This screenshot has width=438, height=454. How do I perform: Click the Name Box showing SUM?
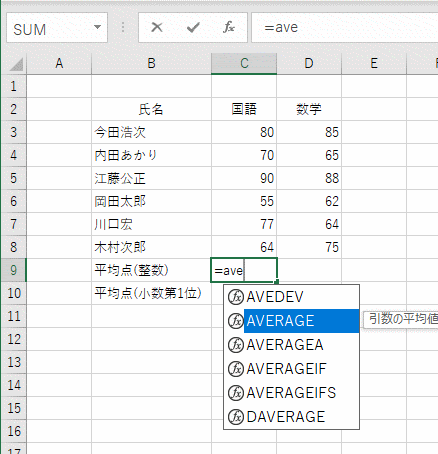[x=57, y=28]
